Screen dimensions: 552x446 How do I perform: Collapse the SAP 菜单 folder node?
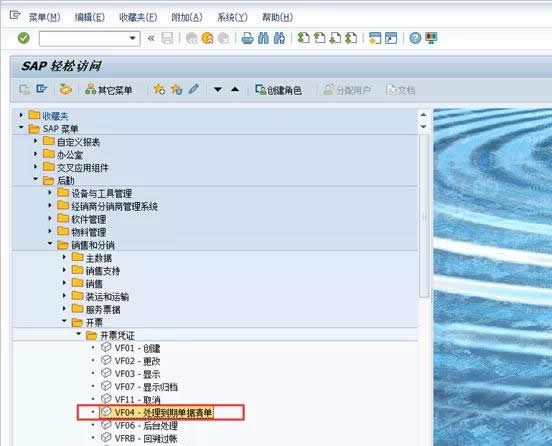click(21, 127)
